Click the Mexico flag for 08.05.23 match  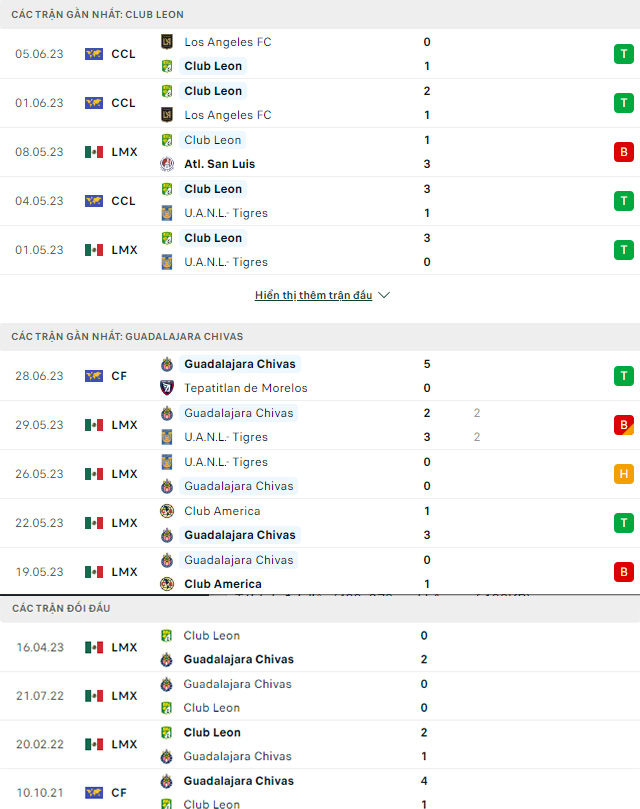tap(94, 152)
